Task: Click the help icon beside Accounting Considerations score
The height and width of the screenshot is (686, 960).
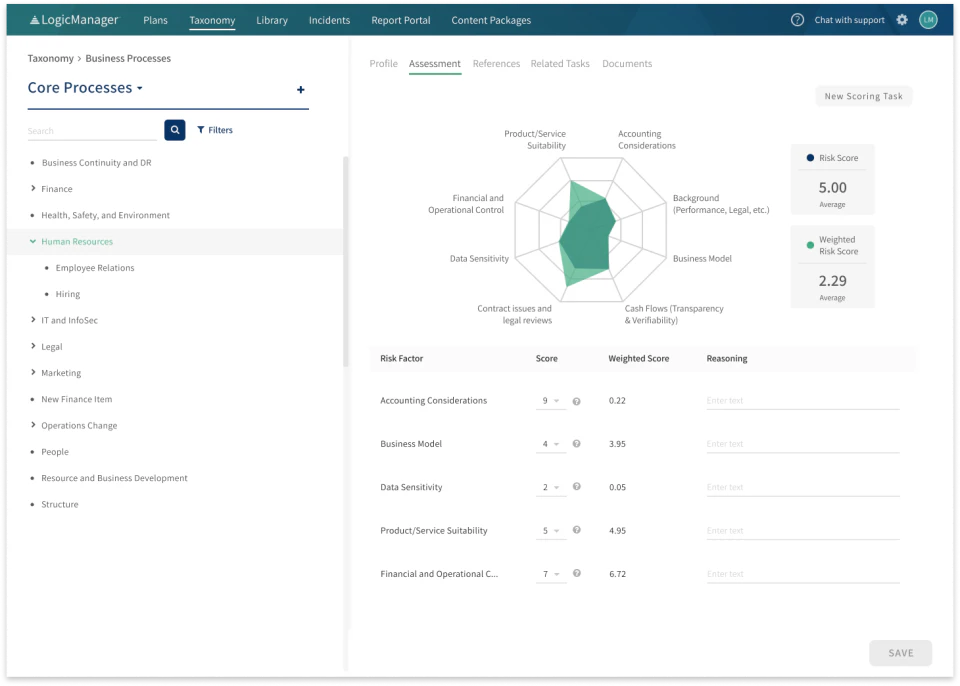Action: (x=576, y=400)
